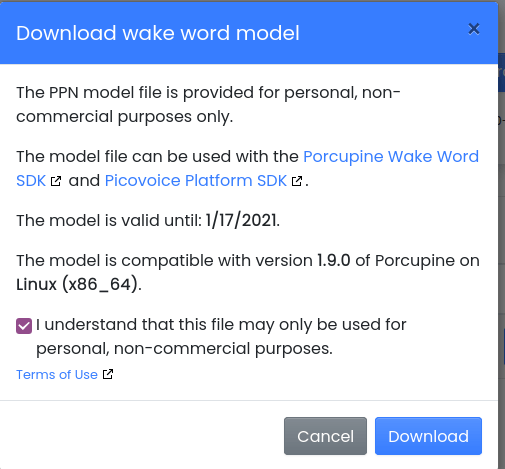Click the external-link icon after Porcupine SDK
This screenshot has width=505, height=469.
pyautogui.click(x=56, y=181)
